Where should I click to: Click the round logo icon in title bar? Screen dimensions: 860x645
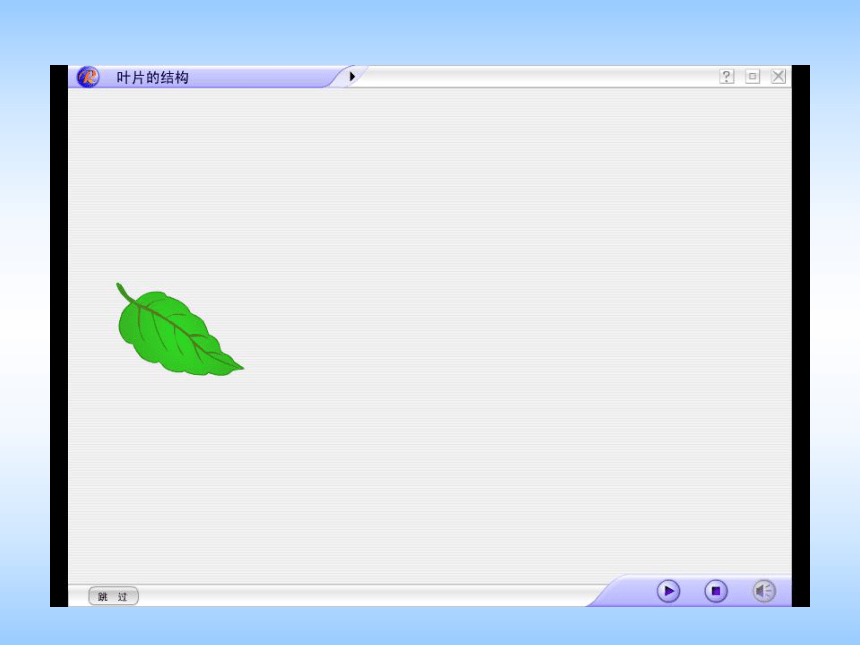coord(88,77)
